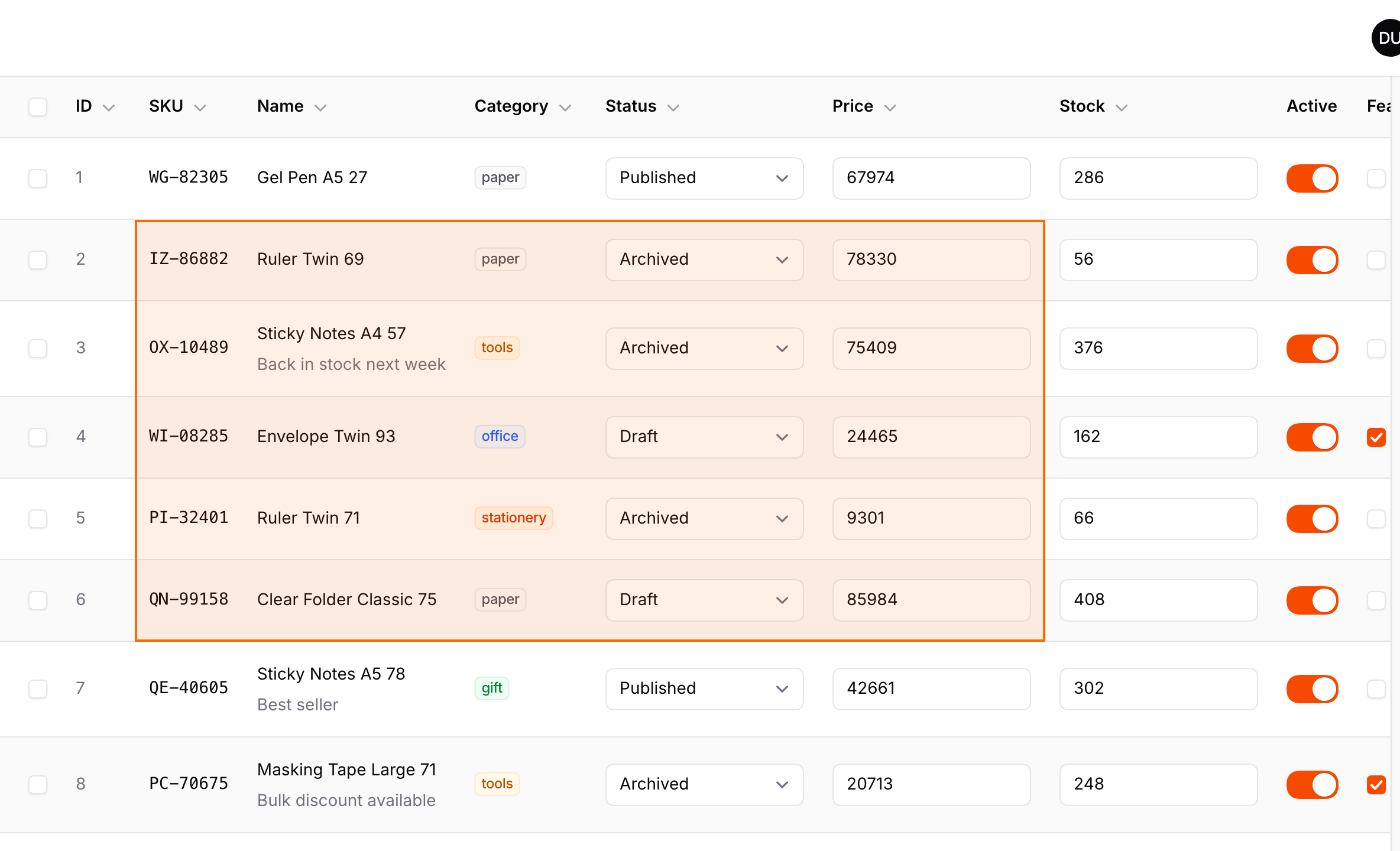The image size is (1400, 851).
Task: Click the Stock field showing 56
Action: (1158, 259)
